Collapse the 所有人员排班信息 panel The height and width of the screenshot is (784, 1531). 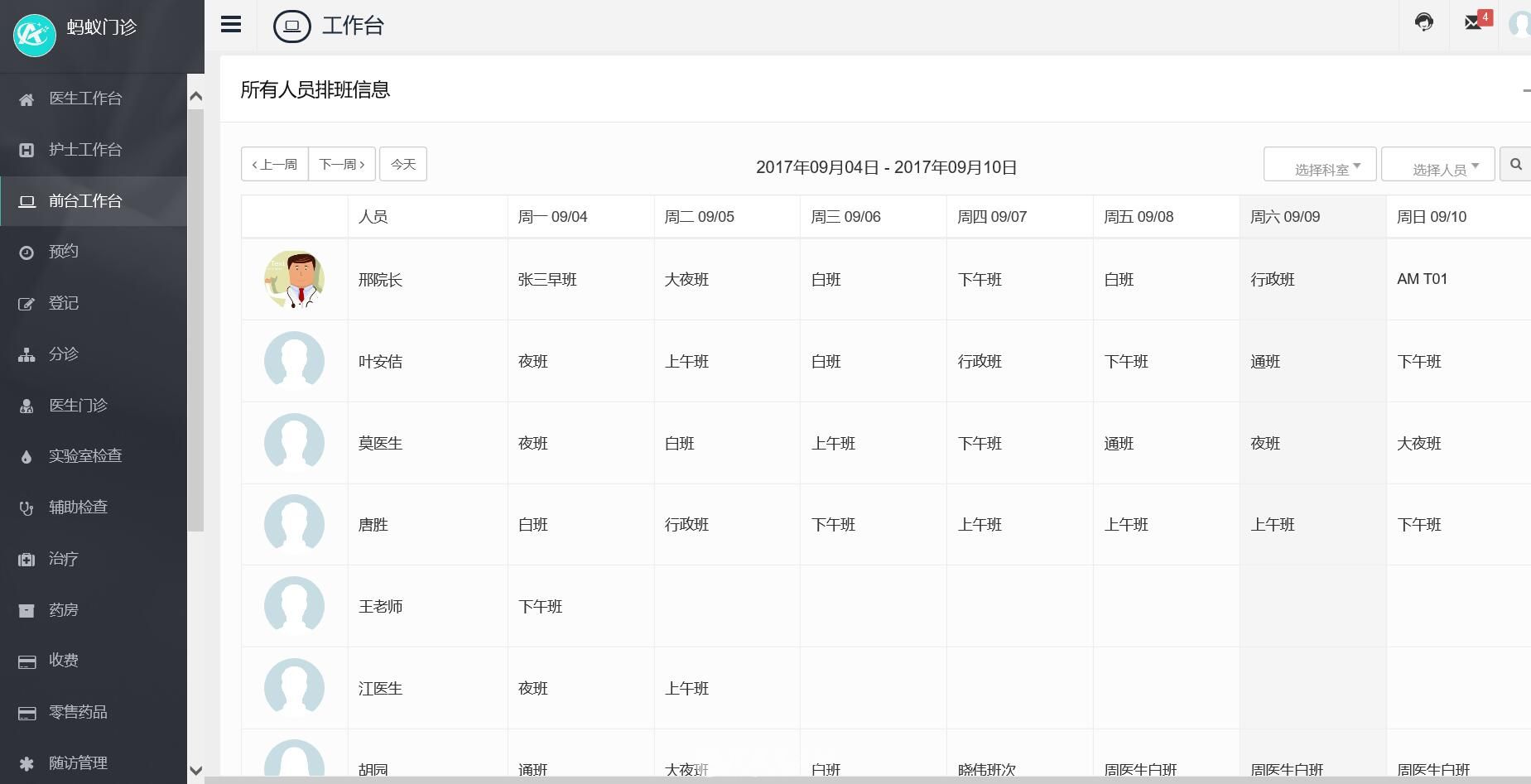pos(1526,89)
